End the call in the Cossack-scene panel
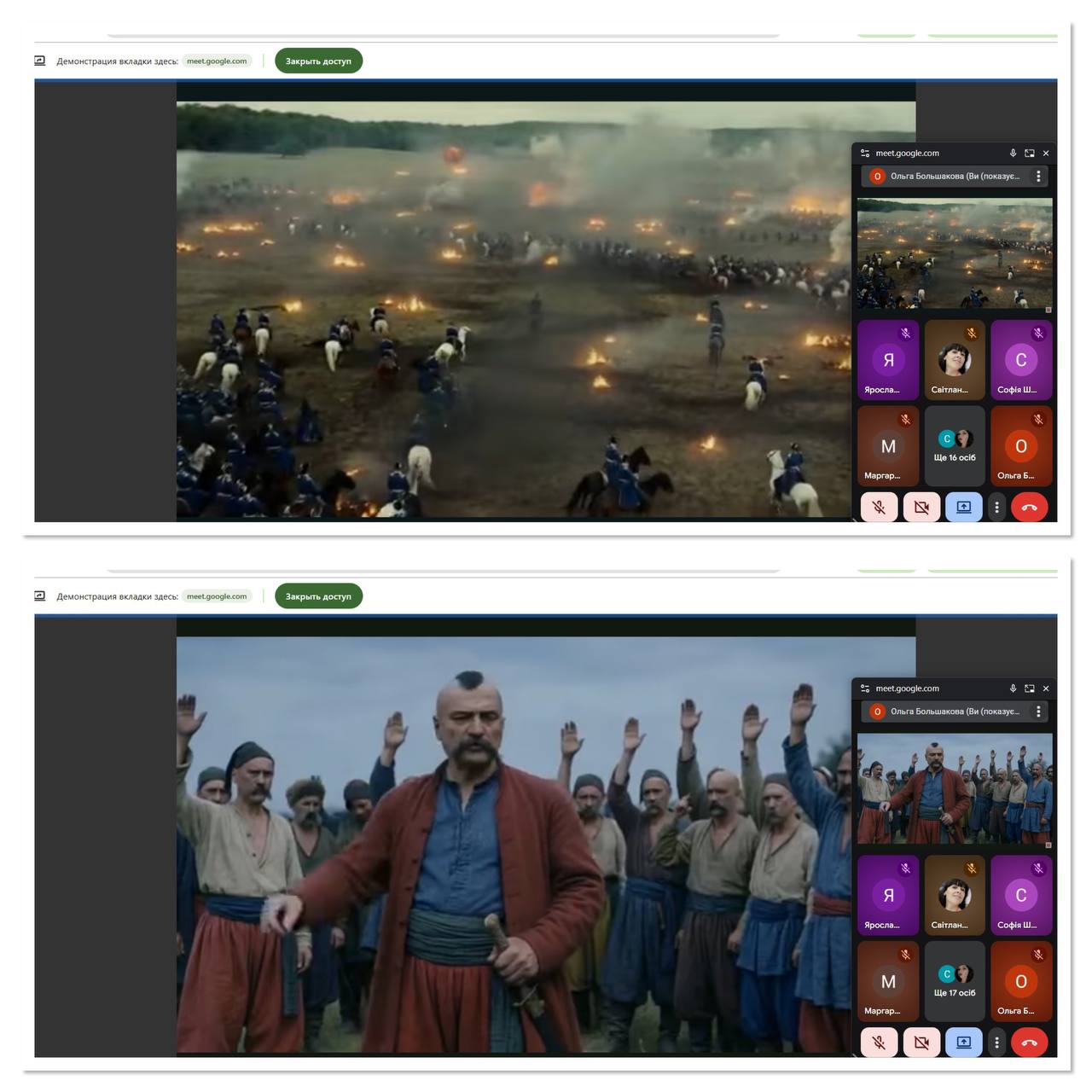1092x1092 pixels. [1029, 1042]
